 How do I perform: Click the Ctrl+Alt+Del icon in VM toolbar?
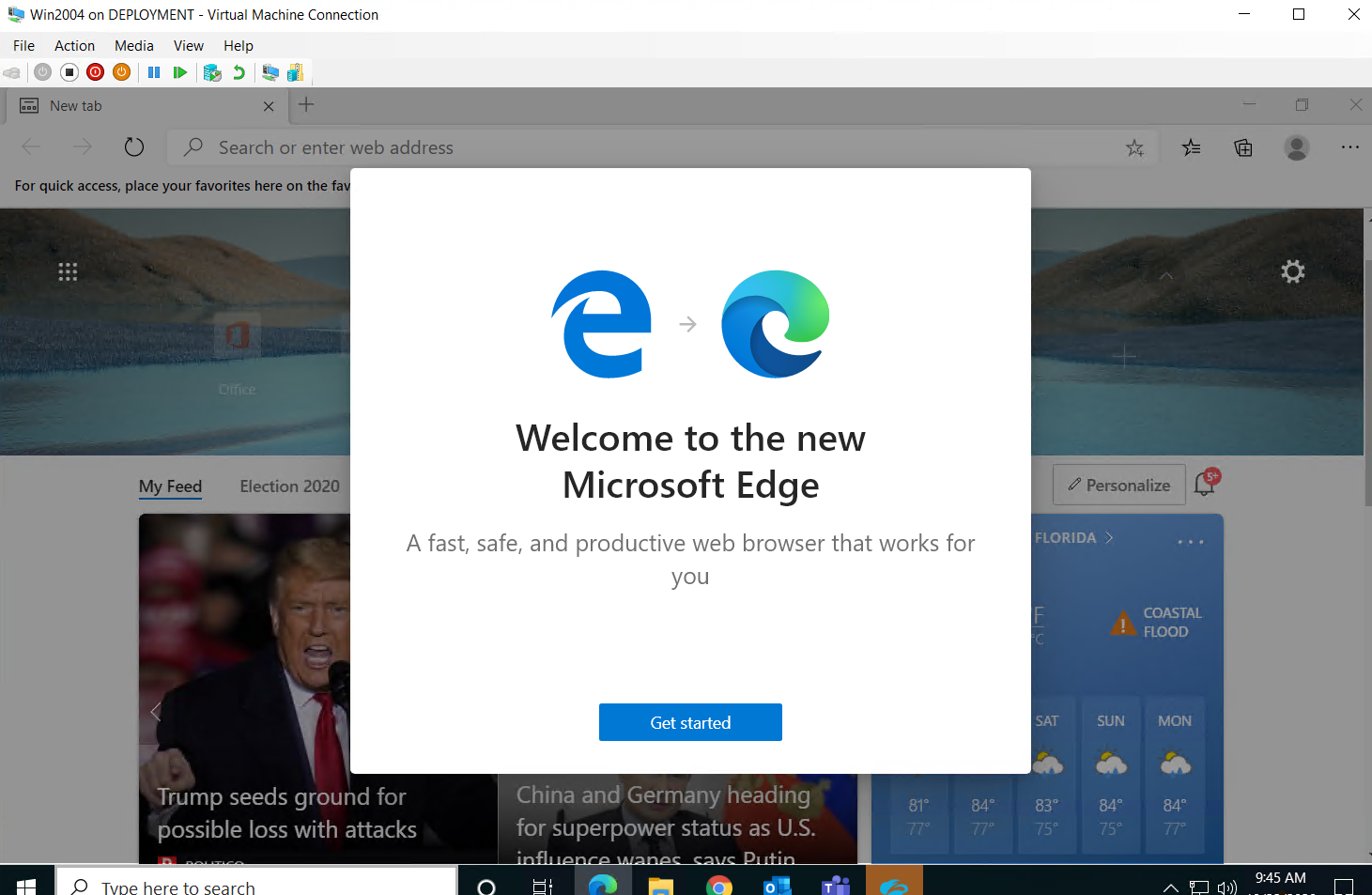(12, 72)
